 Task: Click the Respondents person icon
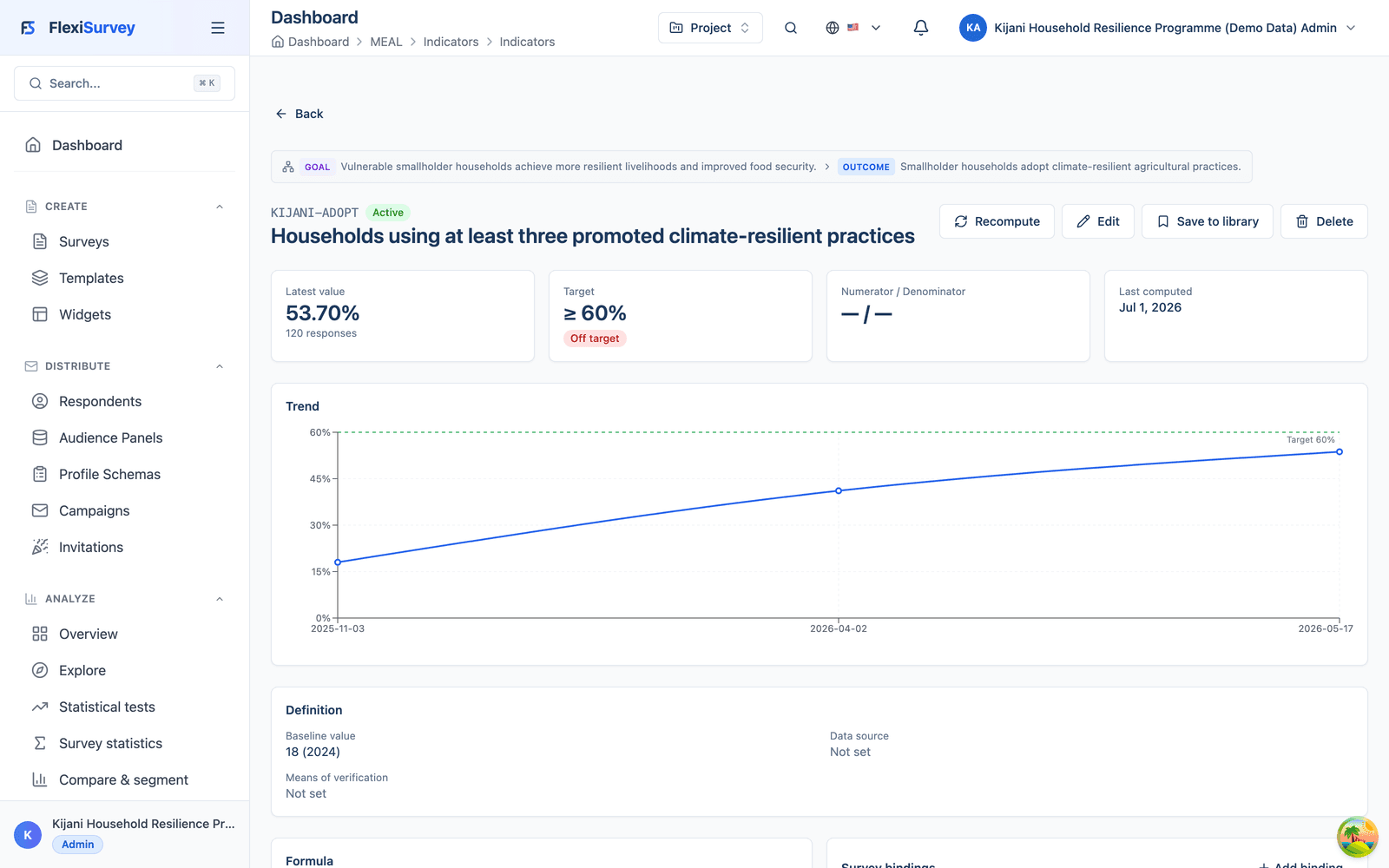point(40,401)
